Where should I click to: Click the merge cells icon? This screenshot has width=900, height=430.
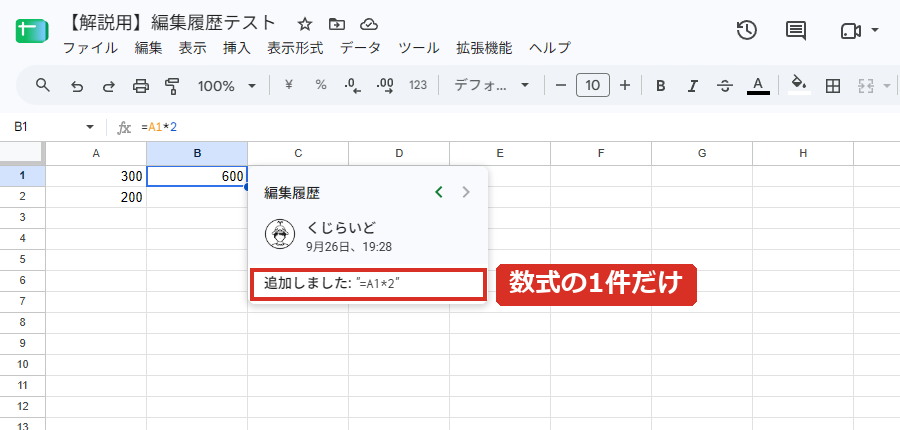865,86
